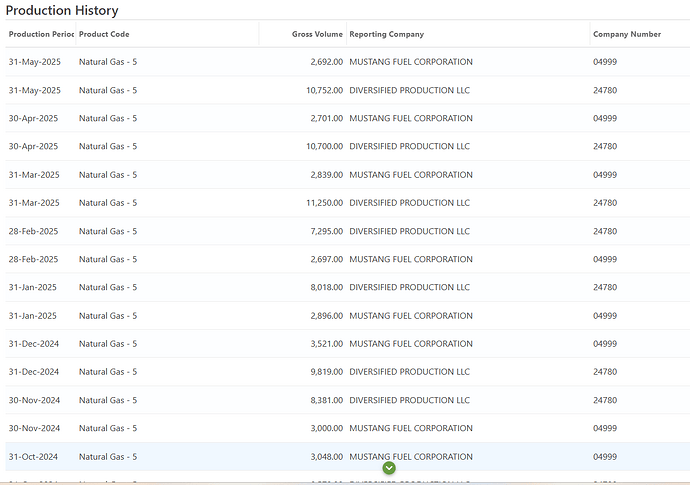Select gross volume 2,692.00 cell
690x485 pixels.
(x=327, y=62)
